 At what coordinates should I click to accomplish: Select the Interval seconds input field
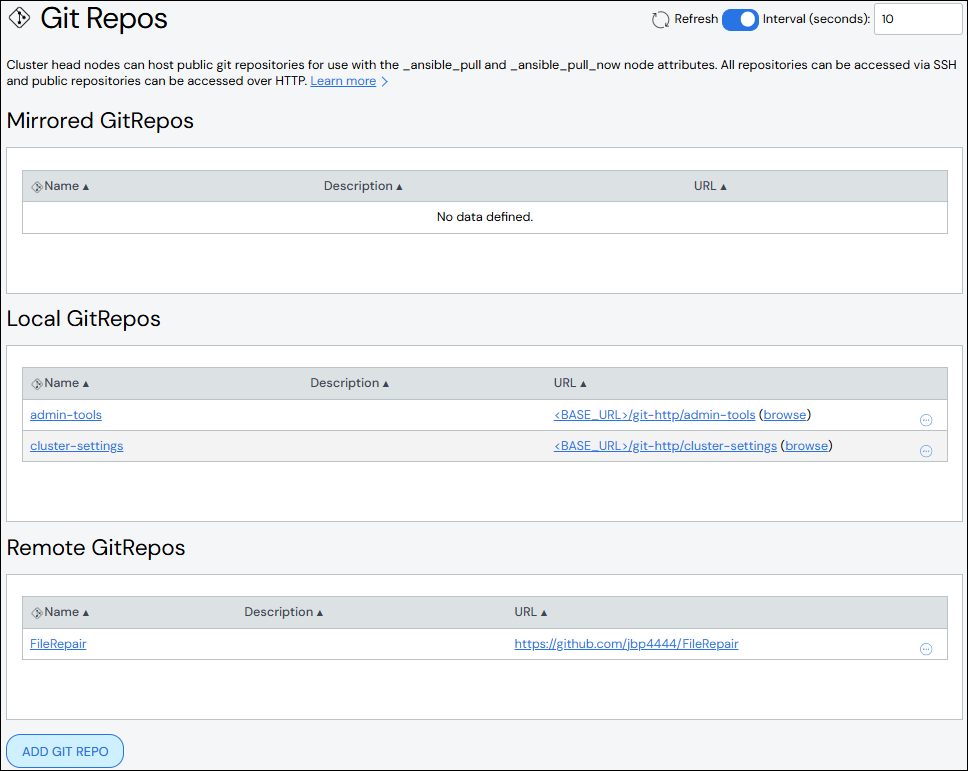click(x=917, y=19)
